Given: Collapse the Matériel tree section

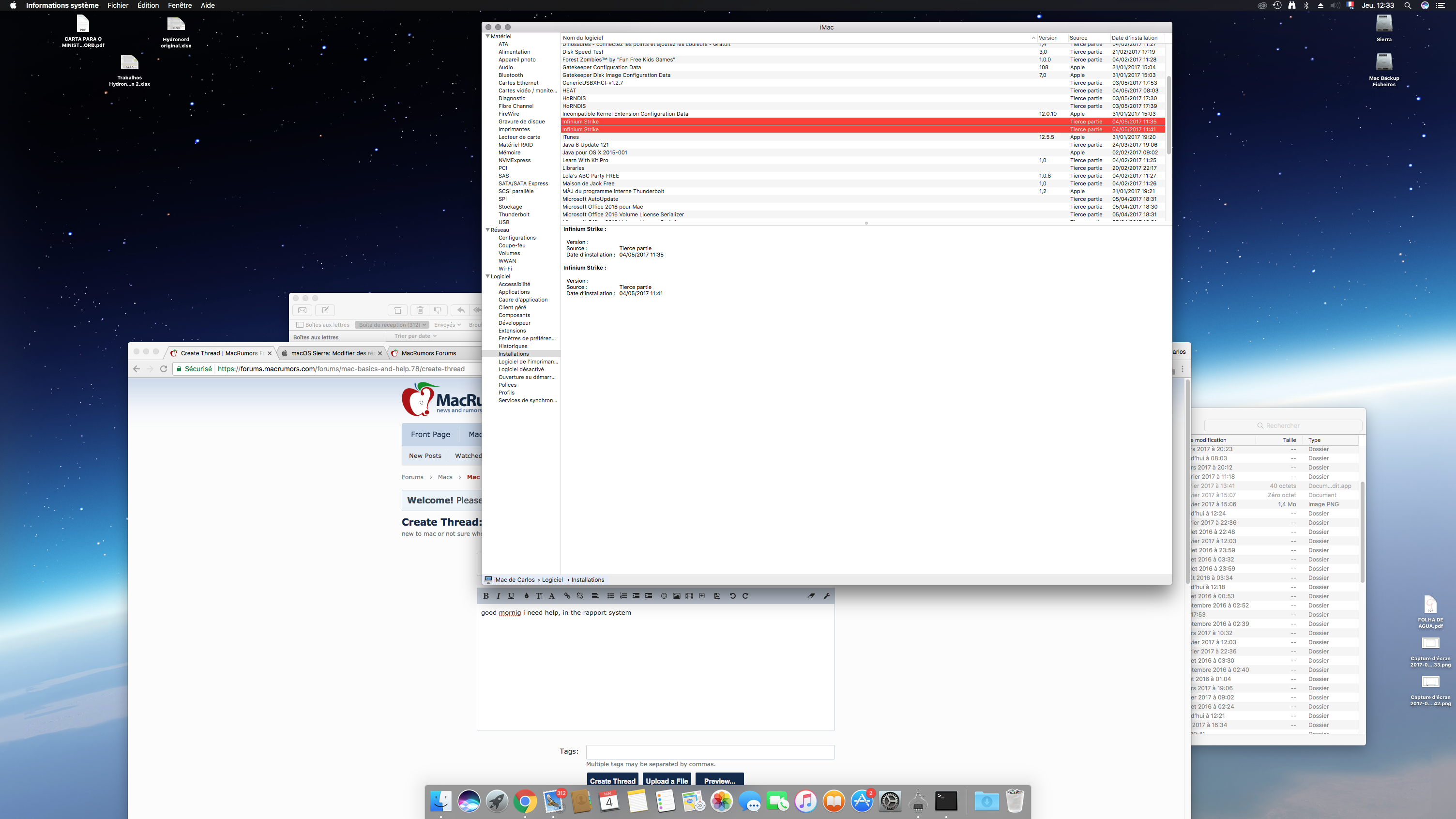Looking at the screenshot, I should (x=488, y=36).
